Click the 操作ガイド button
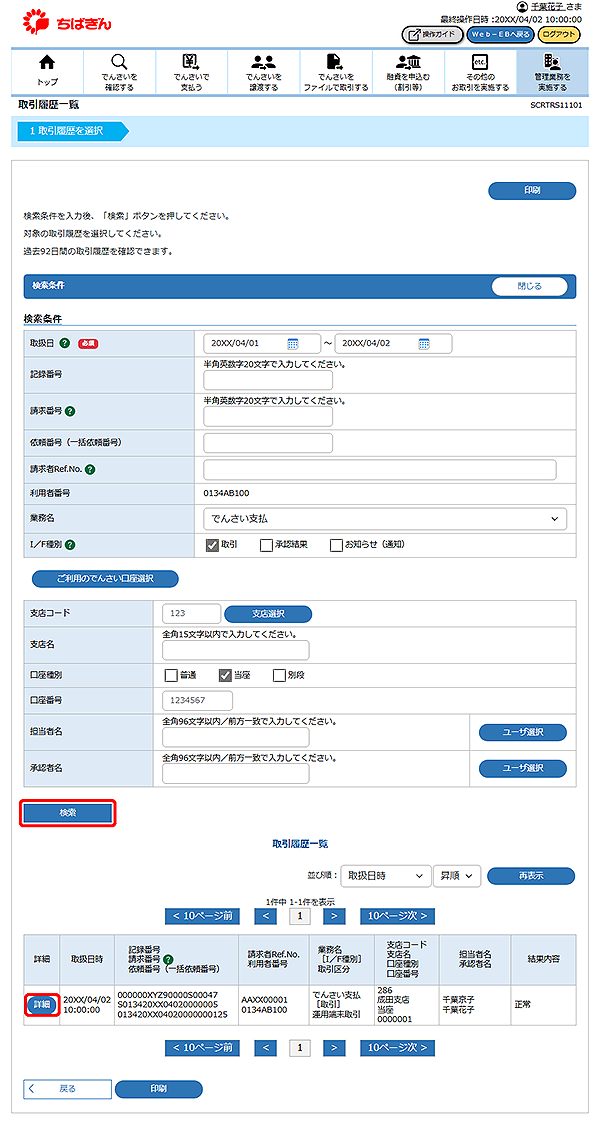 [432, 34]
